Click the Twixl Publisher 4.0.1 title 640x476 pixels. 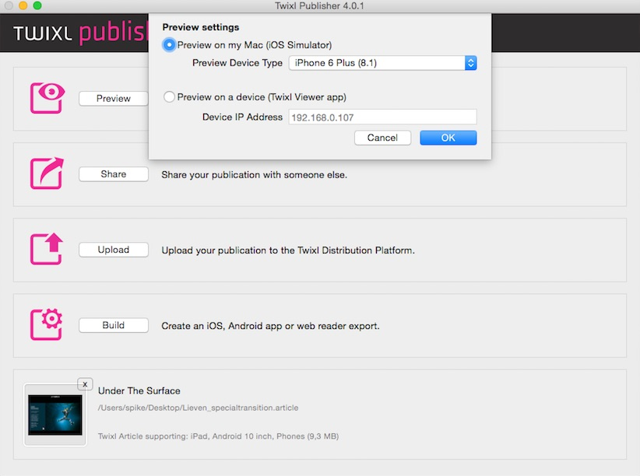319,6
